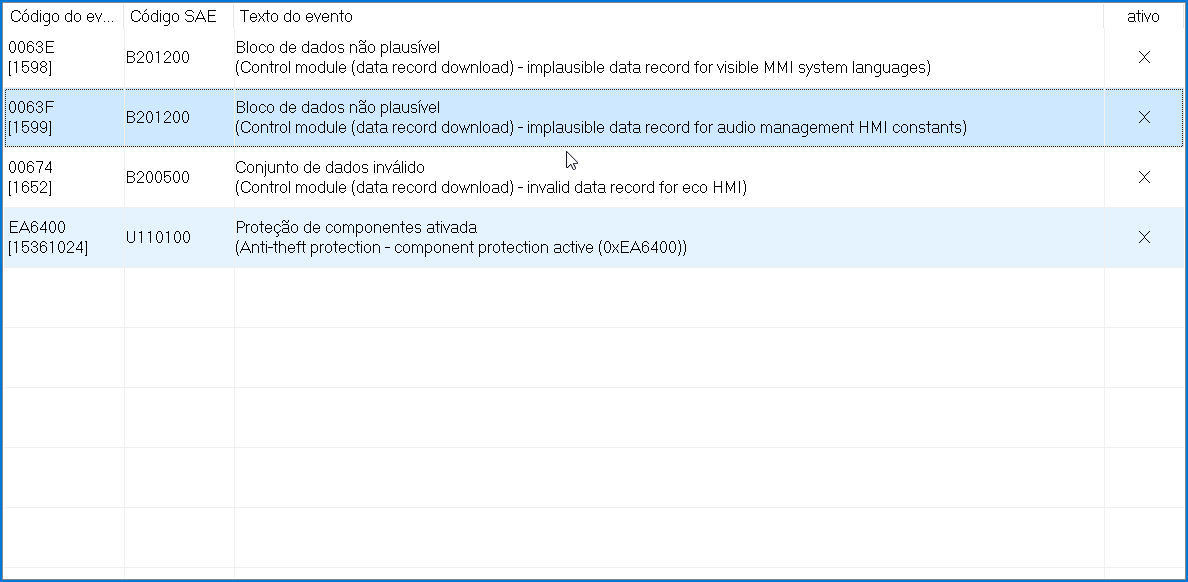Viewport: 1188px width, 582px height.
Task: Click the X mark in the EA6400 row
Action: pyautogui.click(x=1144, y=238)
